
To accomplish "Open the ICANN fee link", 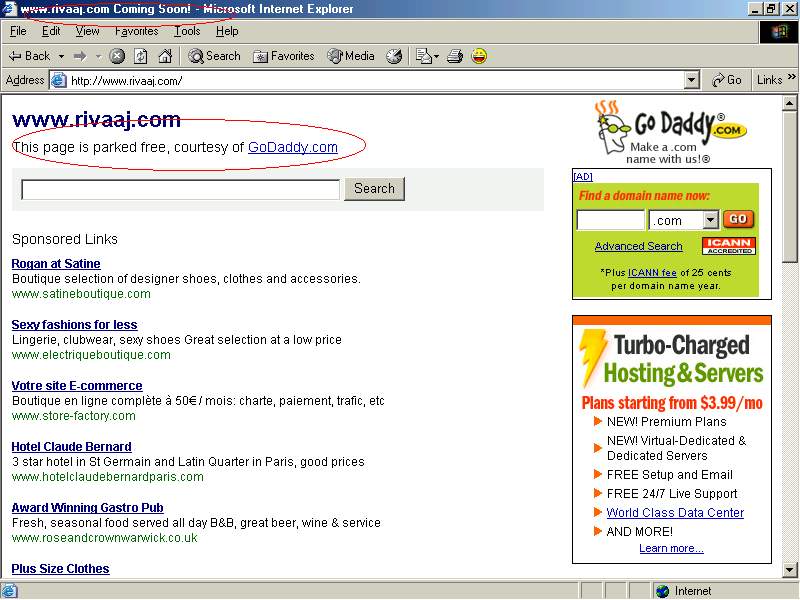I will [x=652, y=273].
